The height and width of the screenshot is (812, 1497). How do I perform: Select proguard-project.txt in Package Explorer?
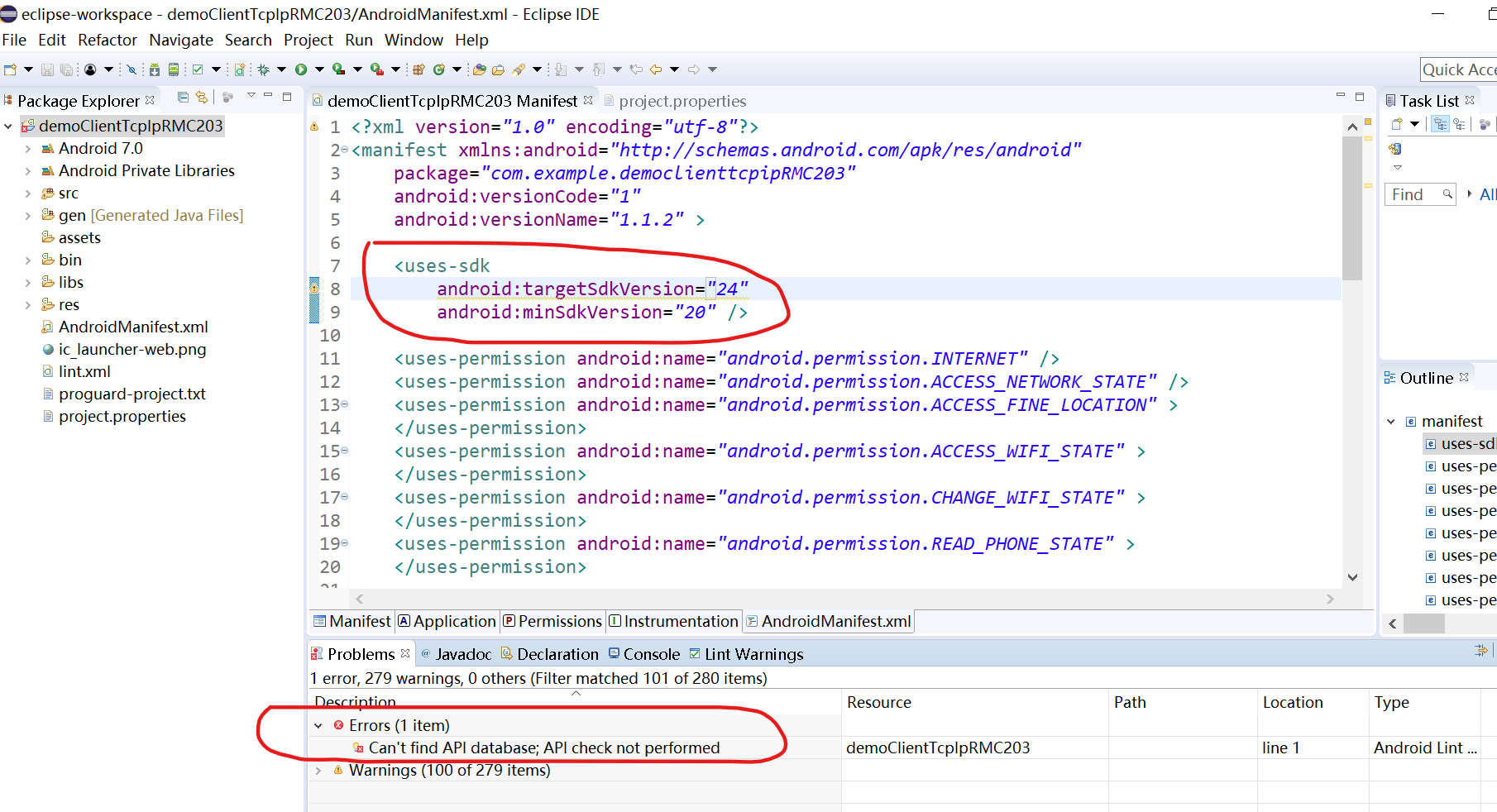[x=132, y=394]
